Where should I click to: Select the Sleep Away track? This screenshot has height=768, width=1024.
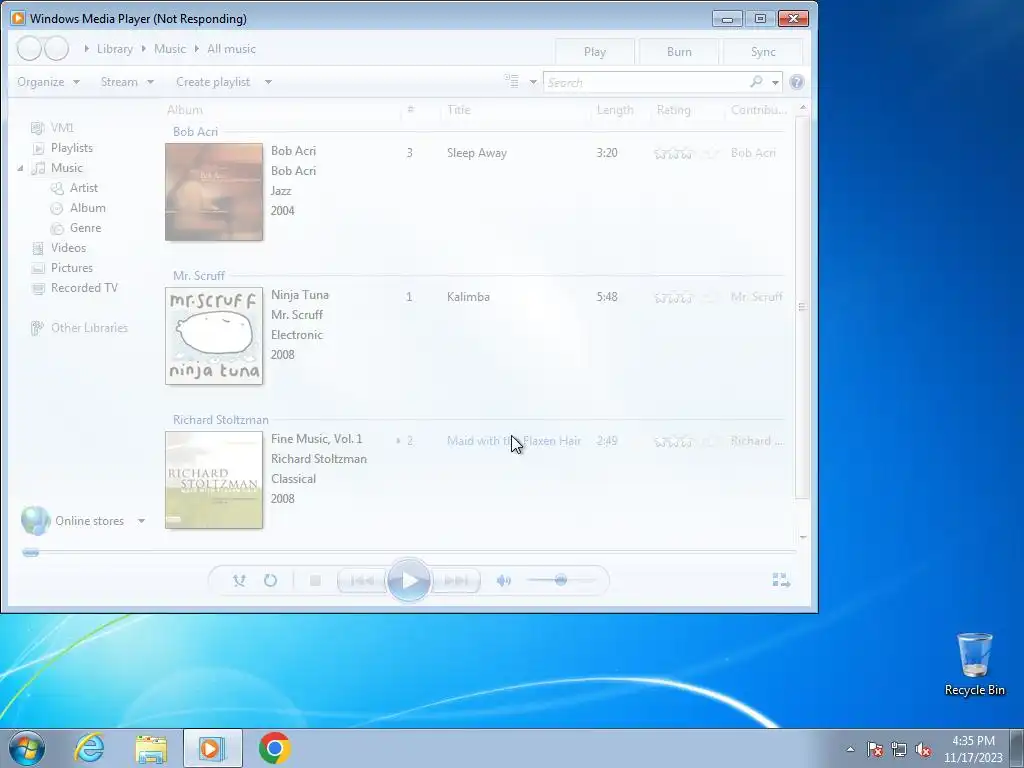pyautogui.click(x=477, y=153)
